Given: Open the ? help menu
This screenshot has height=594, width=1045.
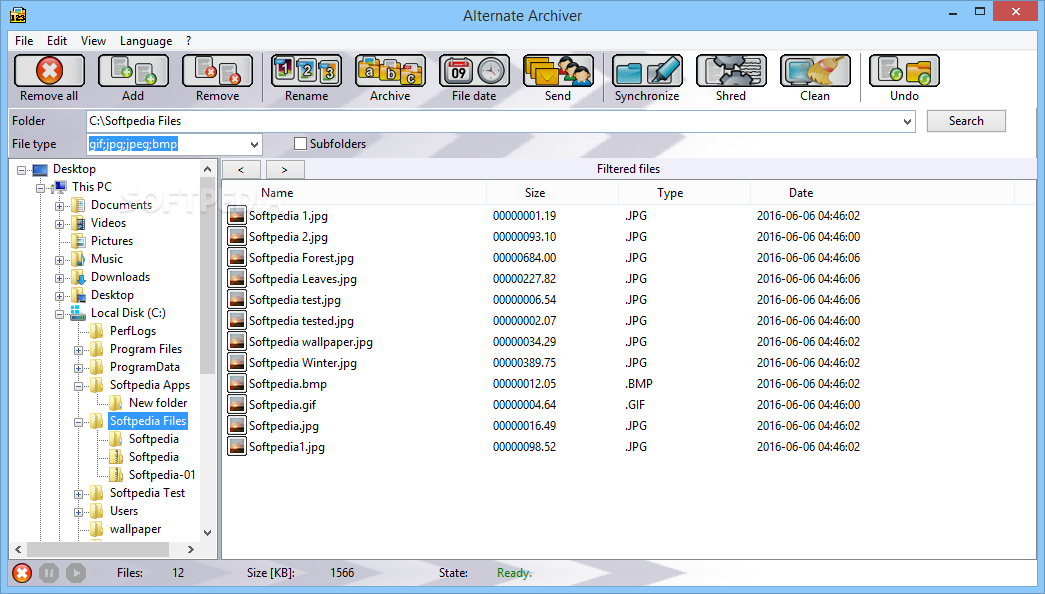Looking at the screenshot, I should click(189, 41).
